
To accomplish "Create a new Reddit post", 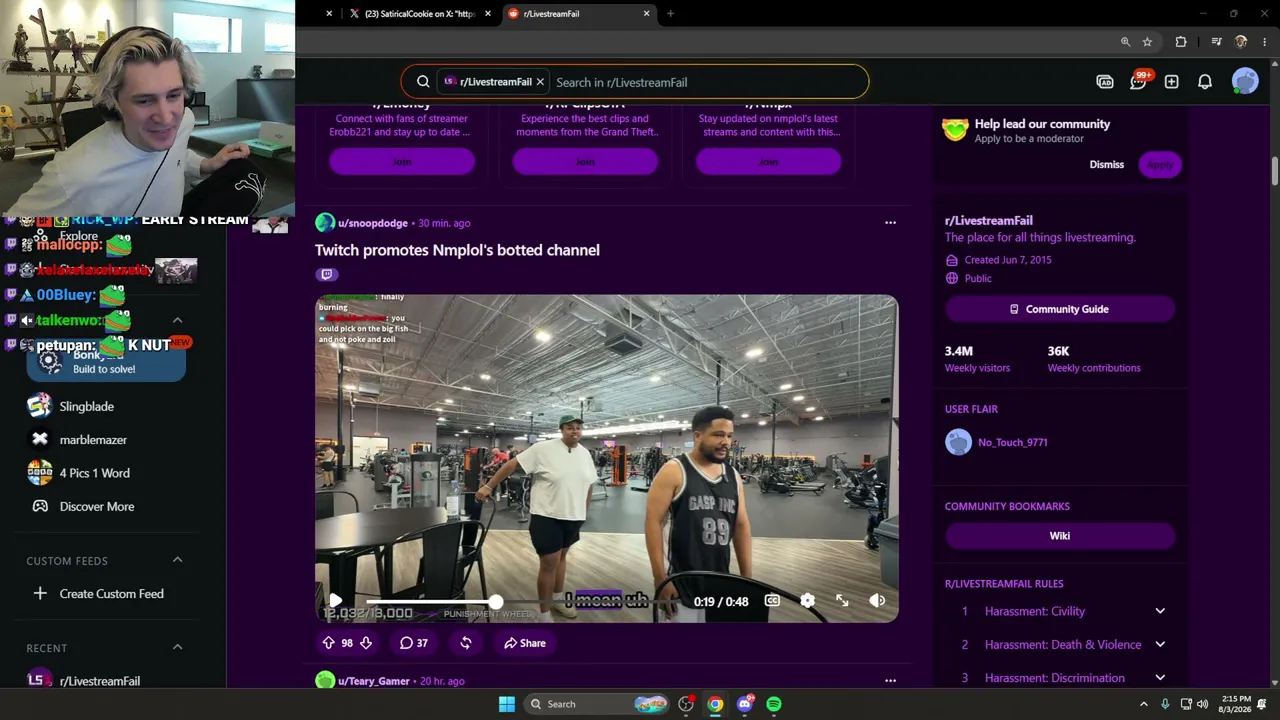I will pyautogui.click(x=1171, y=82).
